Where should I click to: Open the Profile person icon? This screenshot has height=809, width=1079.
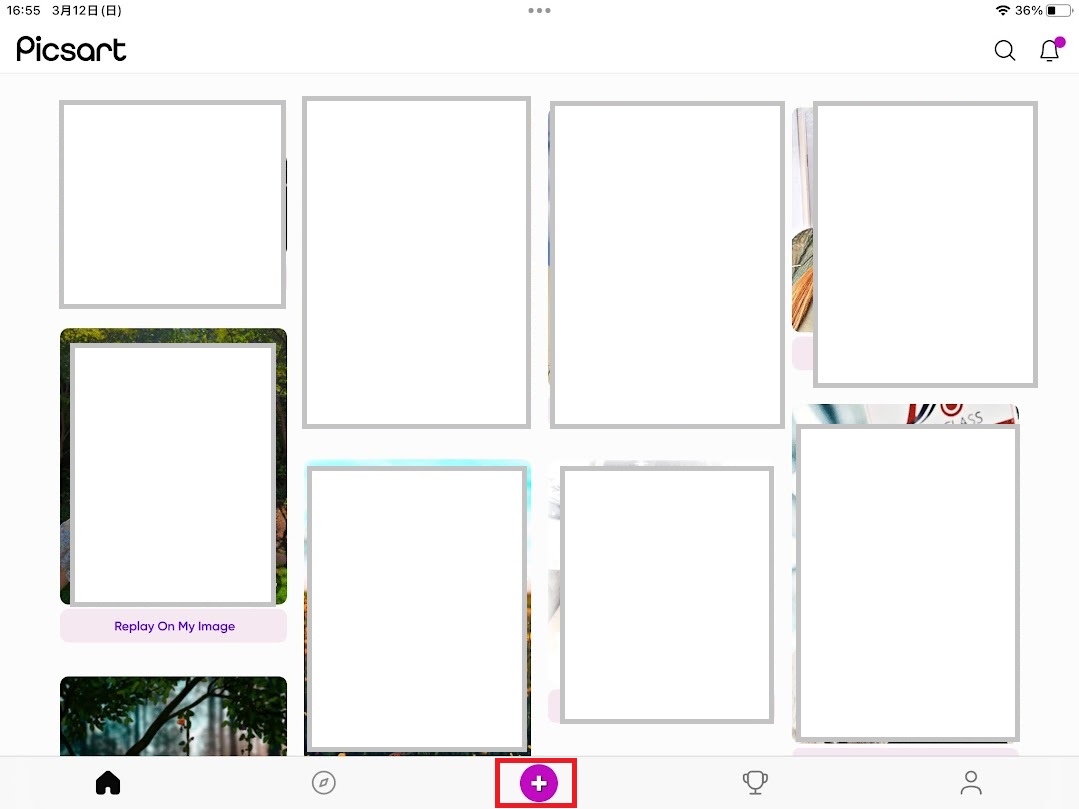coord(971,783)
